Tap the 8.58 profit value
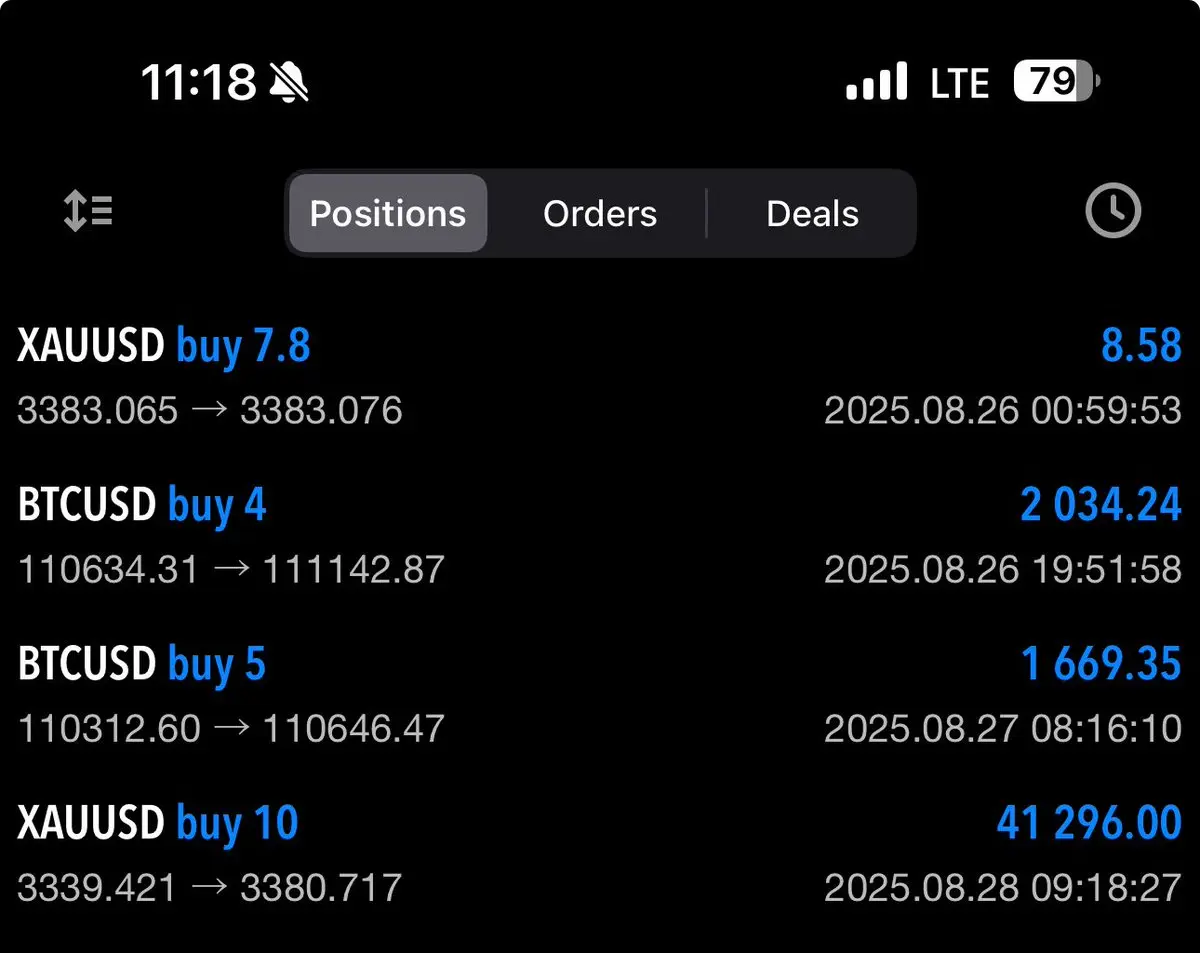 point(1141,346)
